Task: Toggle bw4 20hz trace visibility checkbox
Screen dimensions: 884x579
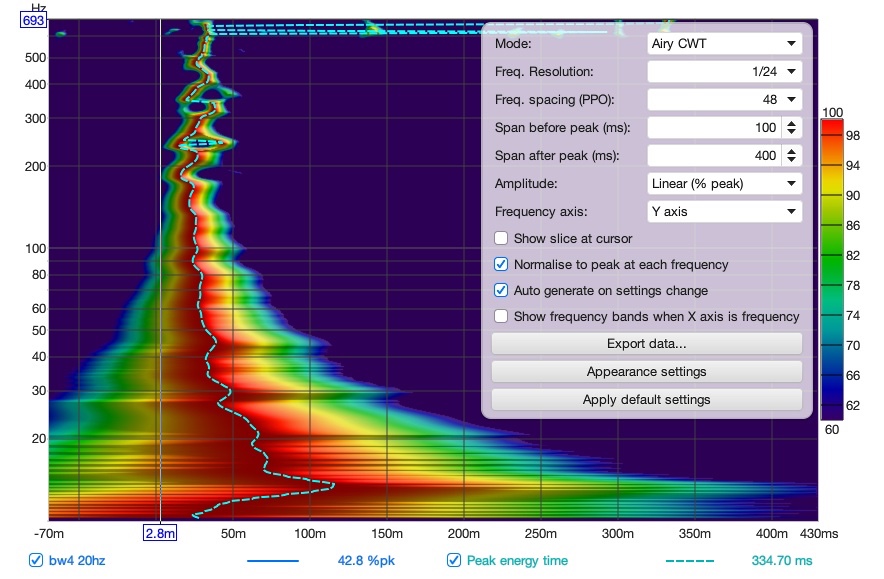Action: coord(36,560)
